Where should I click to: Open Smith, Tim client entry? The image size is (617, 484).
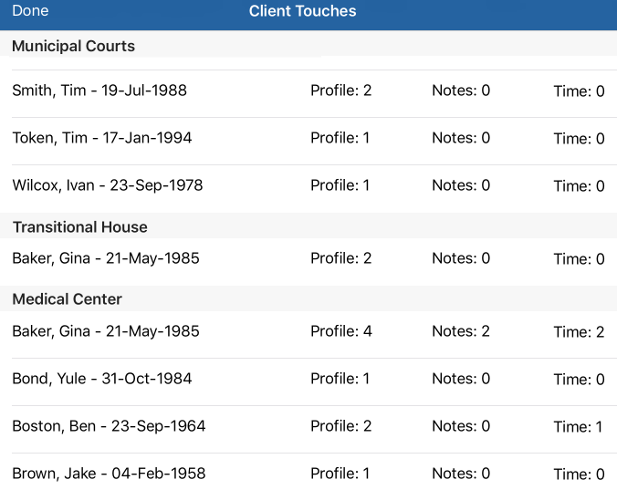[99, 91]
